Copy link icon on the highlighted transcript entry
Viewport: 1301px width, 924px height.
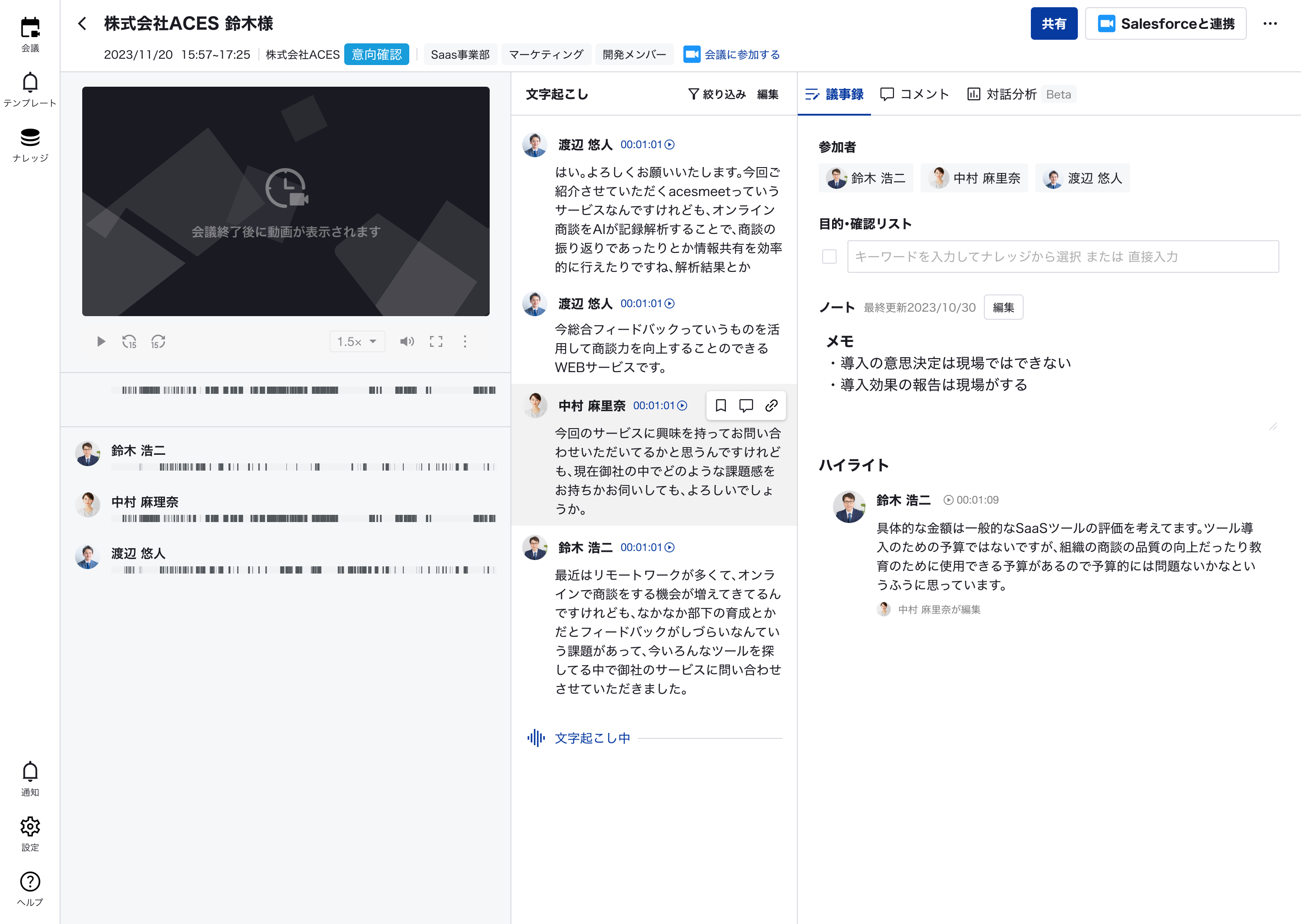(771, 406)
